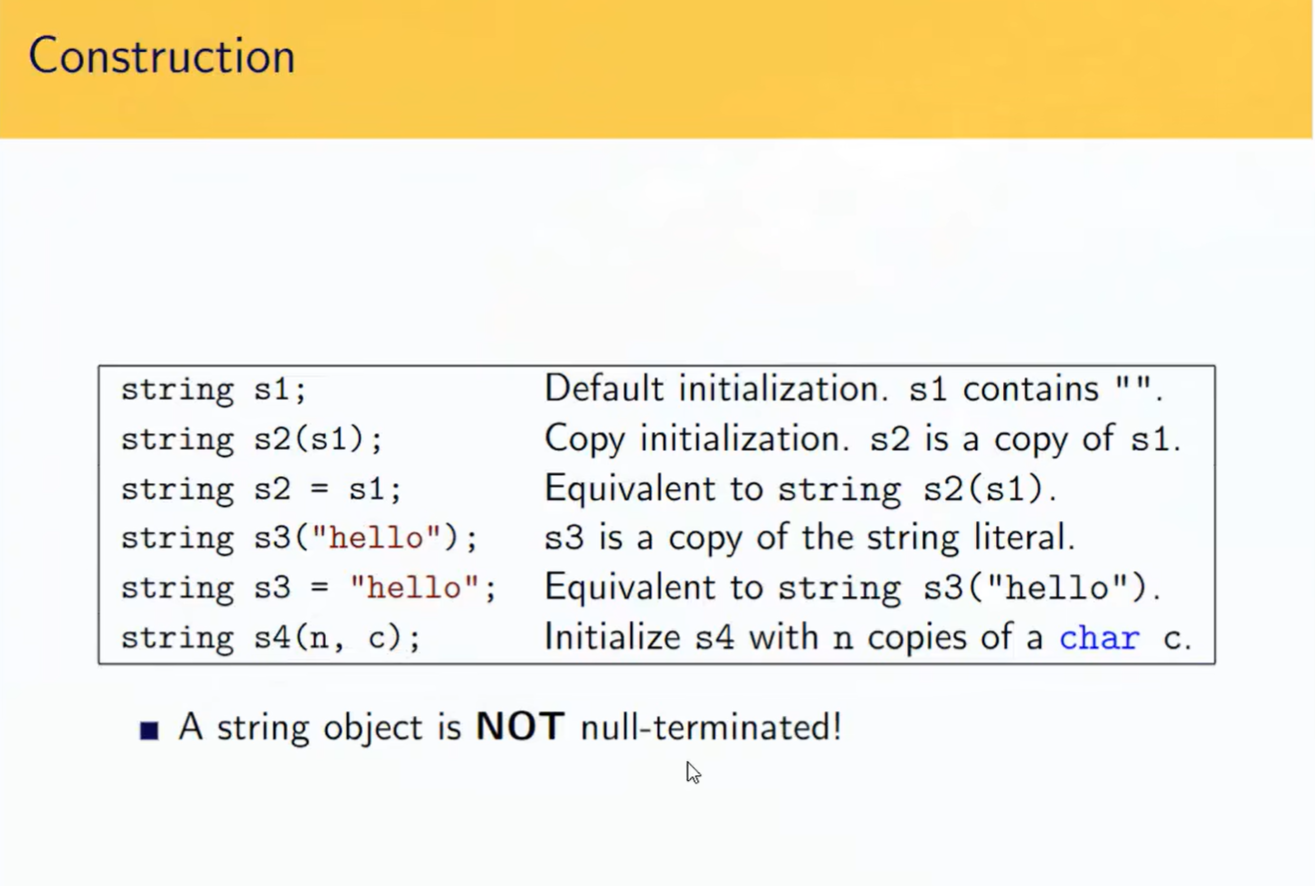Viewport: 1315px width, 886px height.
Task: Click "s3 is a copy of the string literal"
Action: (809, 538)
